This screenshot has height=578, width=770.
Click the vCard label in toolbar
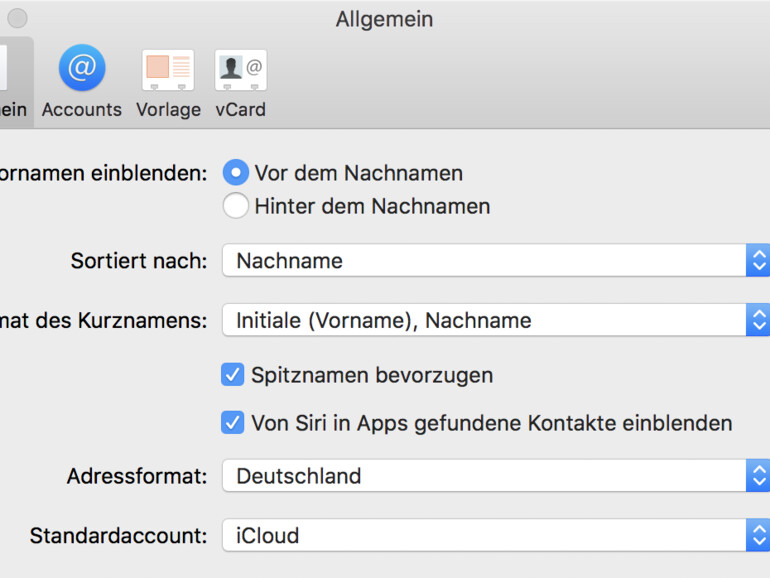(x=241, y=110)
